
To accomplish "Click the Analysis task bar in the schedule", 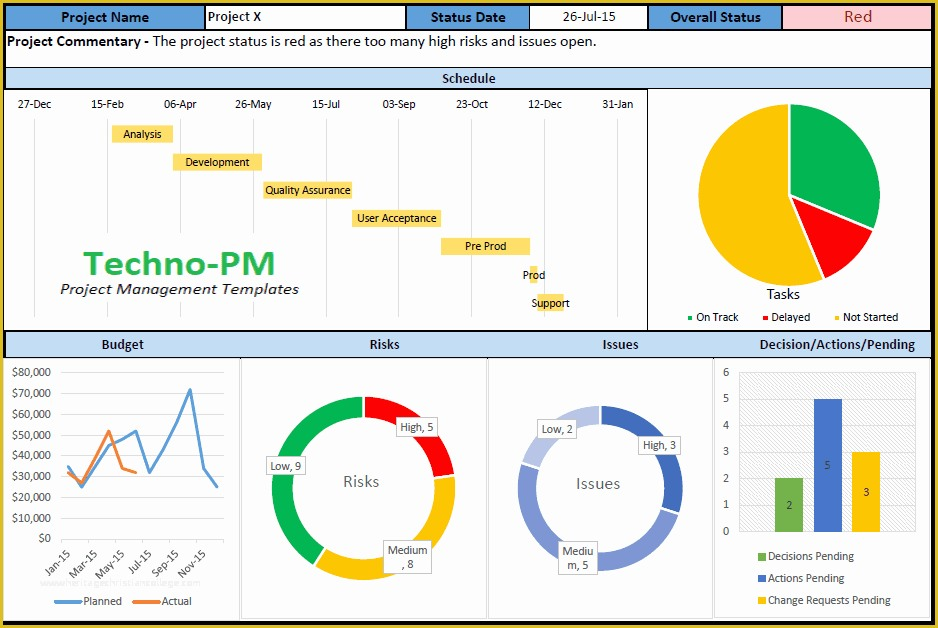I will click(142, 133).
